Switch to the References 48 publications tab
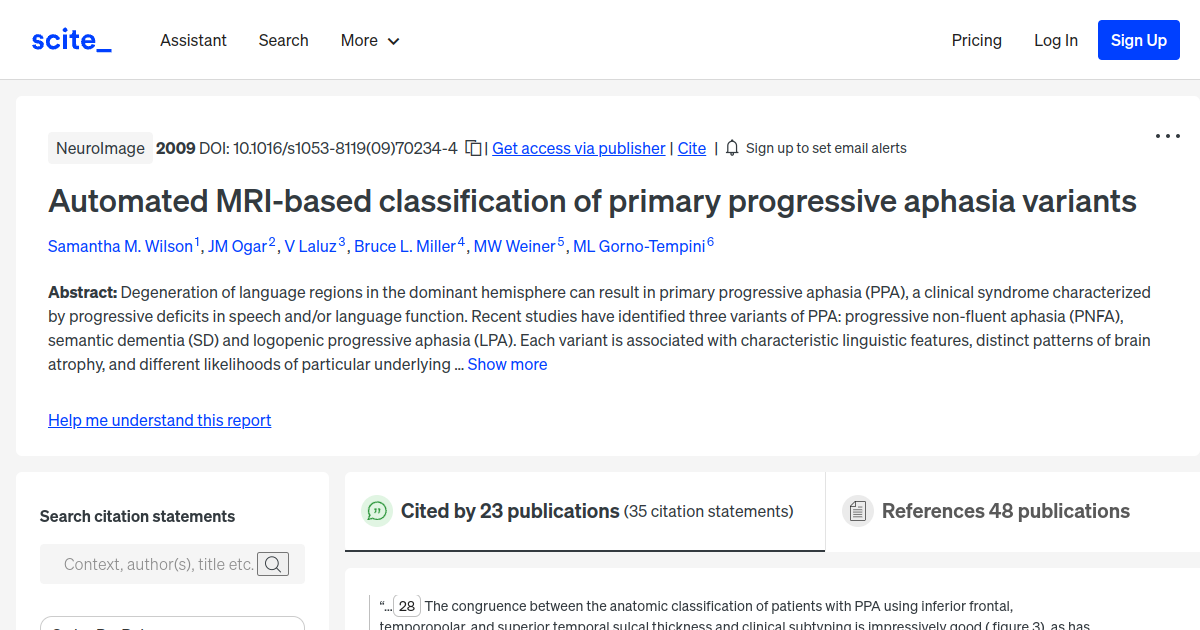 point(1004,510)
